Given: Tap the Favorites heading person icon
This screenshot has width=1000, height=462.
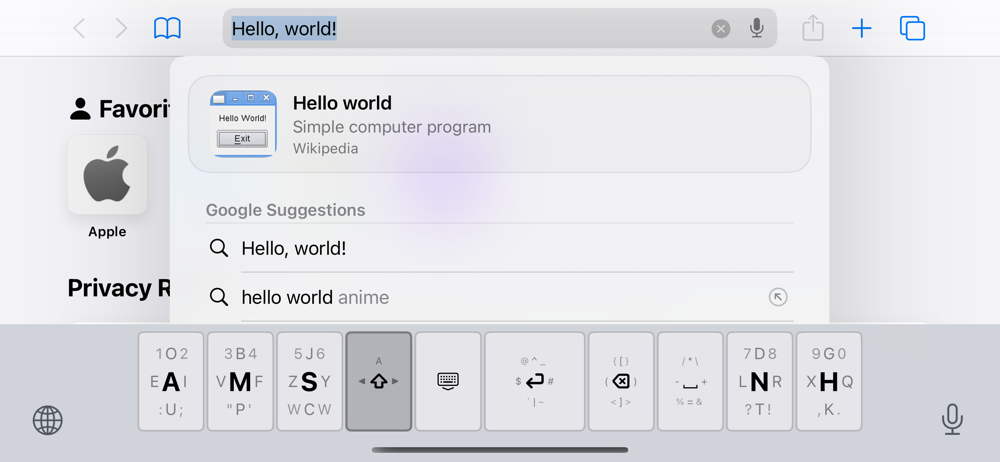Looking at the screenshot, I should tap(80, 109).
